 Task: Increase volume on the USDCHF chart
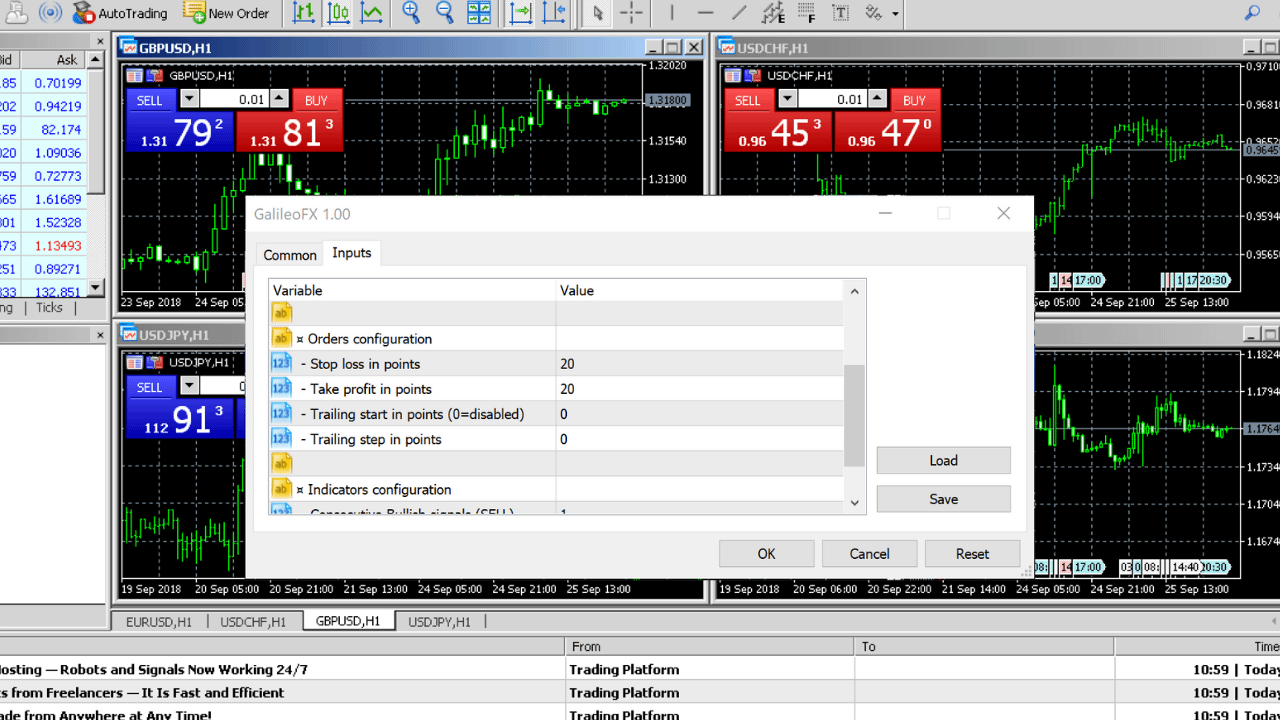click(878, 100)
